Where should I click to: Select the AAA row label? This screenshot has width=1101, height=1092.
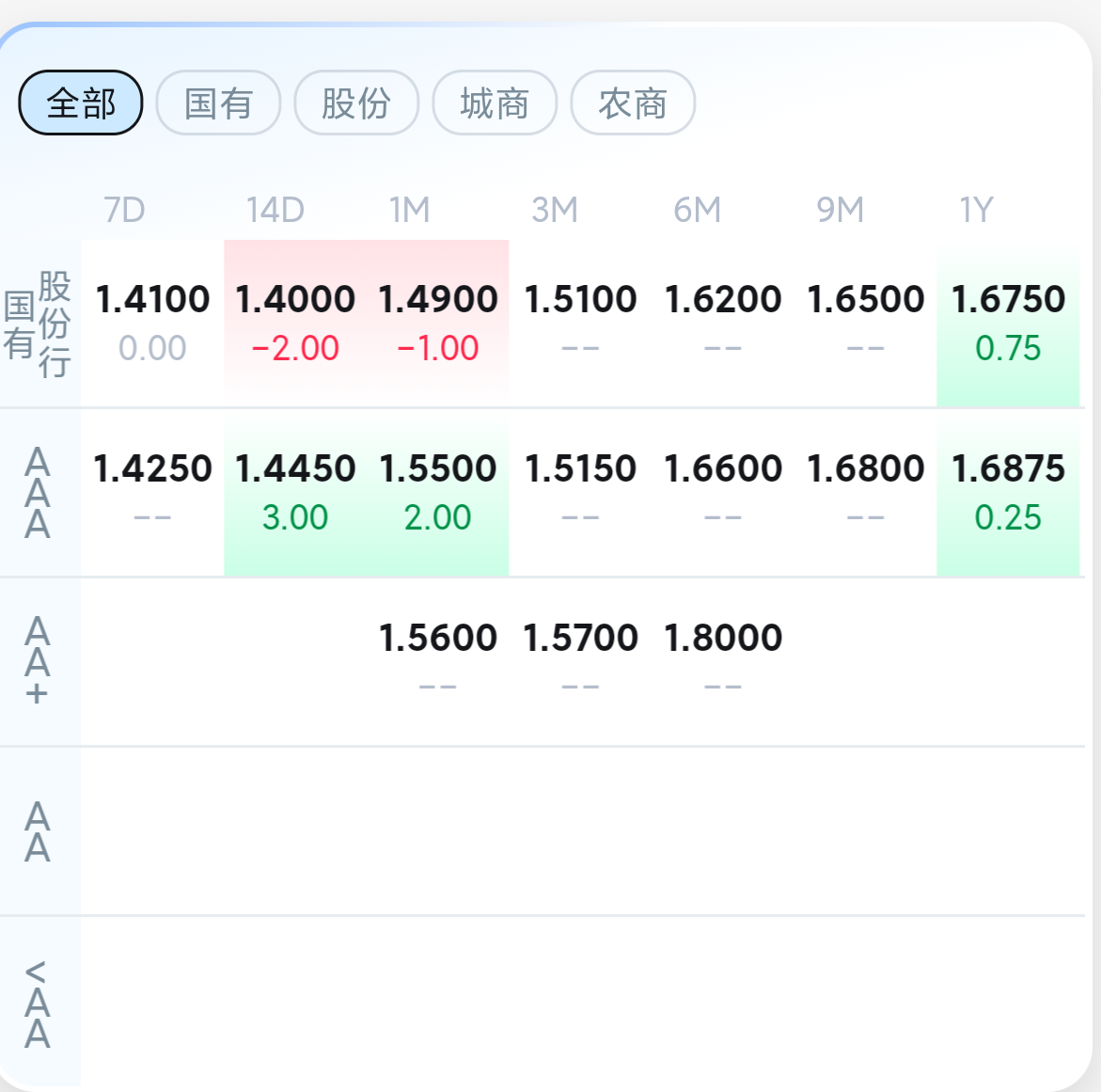pyautogui.click(x=38, y=493)
